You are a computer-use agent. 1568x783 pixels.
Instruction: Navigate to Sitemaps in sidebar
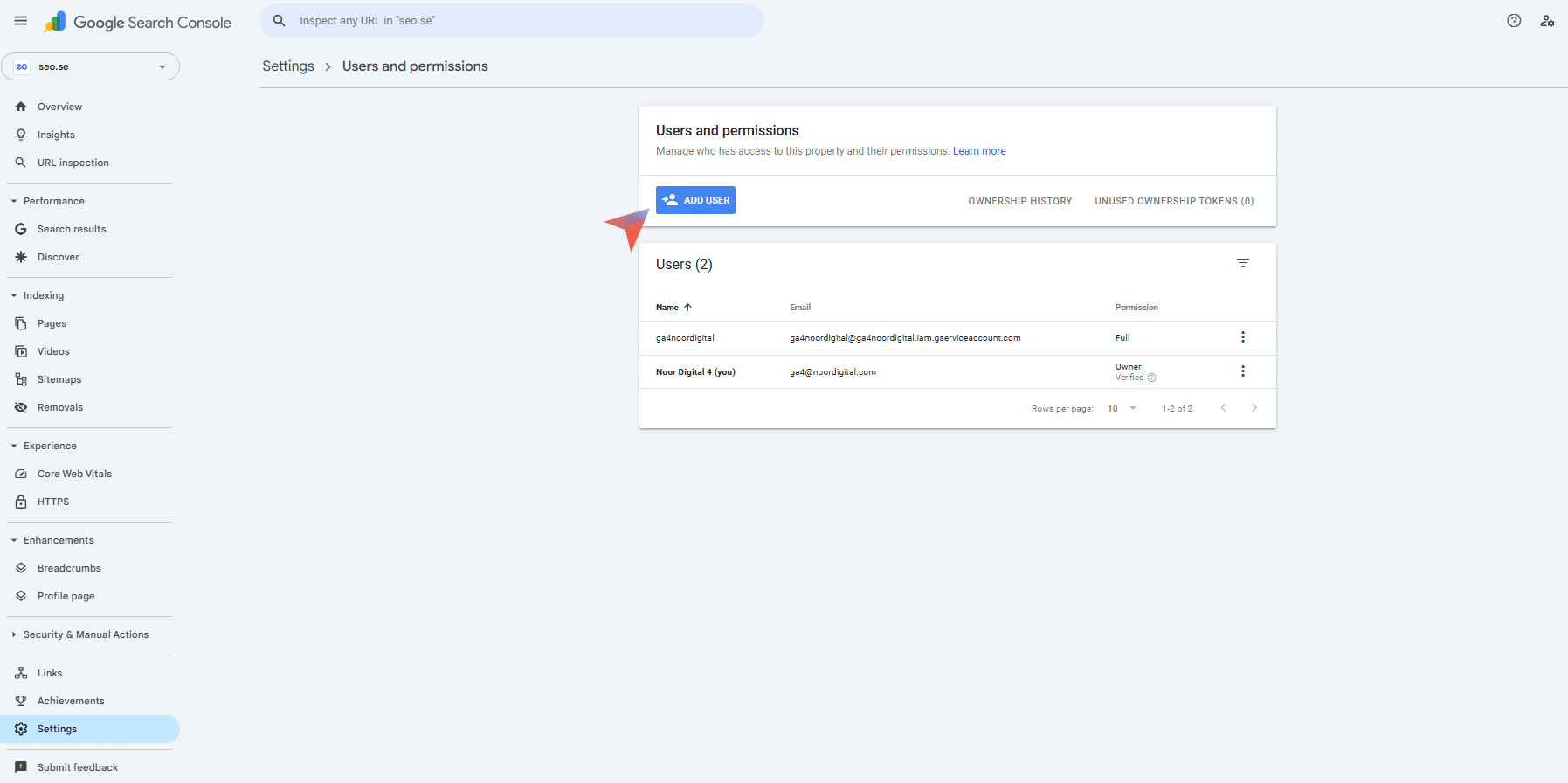pos(59,379)
